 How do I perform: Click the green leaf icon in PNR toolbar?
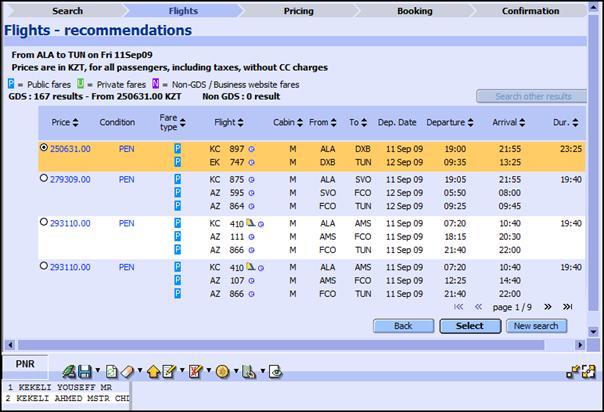[x=70, y=371]
